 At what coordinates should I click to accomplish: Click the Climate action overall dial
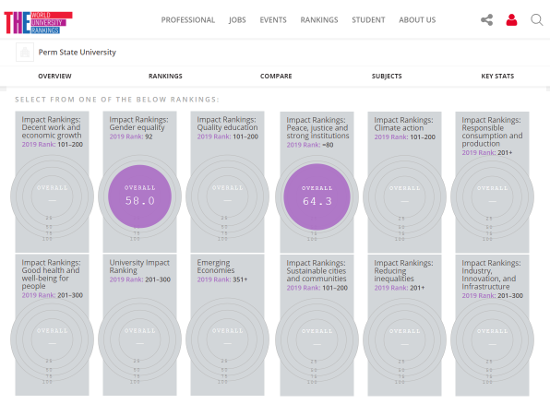tap(404, 197)
